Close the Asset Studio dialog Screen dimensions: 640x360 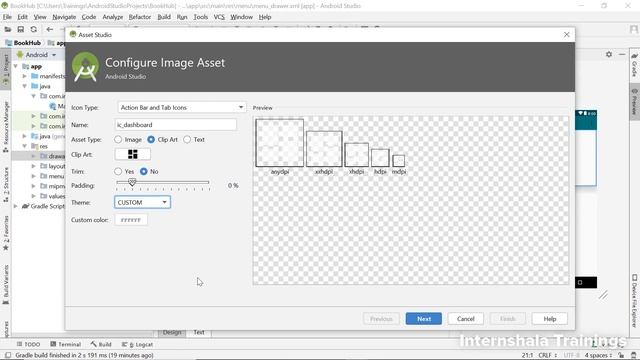point(567,35)
